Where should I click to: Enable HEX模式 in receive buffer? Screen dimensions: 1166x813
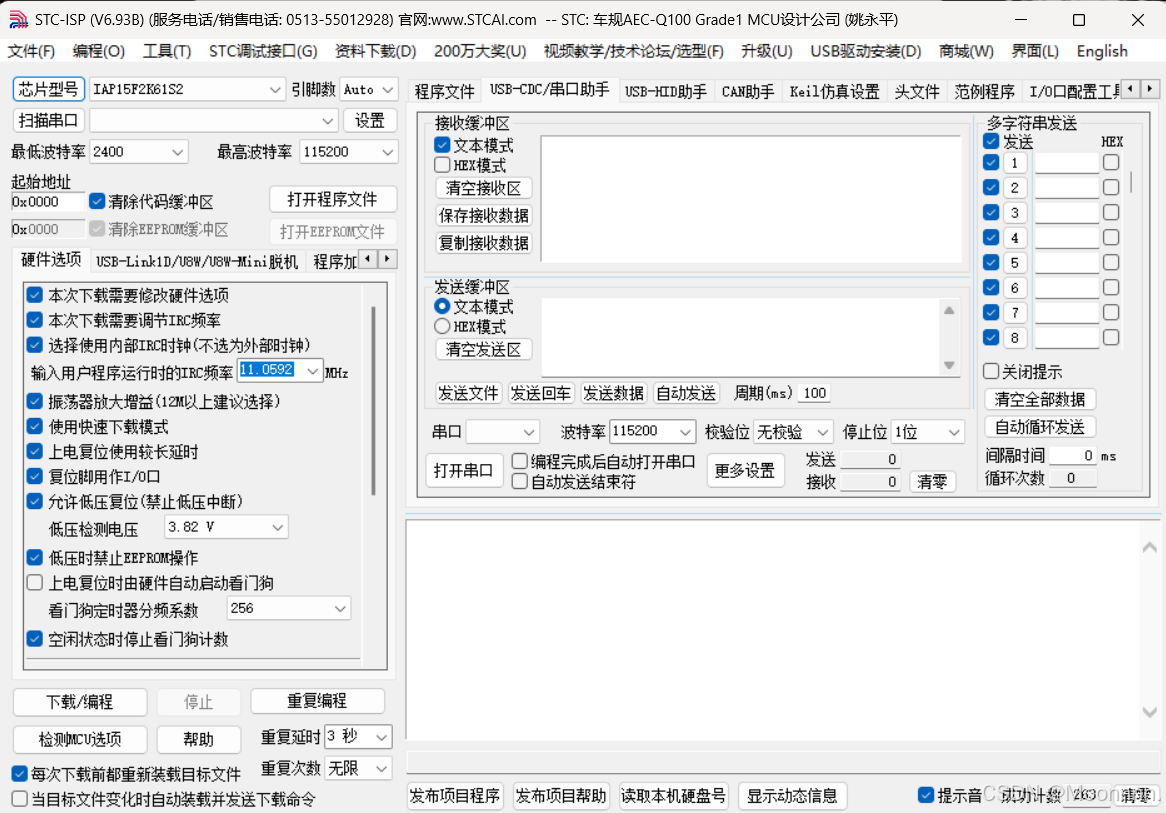pyautogui.click(x=442, y=165)
